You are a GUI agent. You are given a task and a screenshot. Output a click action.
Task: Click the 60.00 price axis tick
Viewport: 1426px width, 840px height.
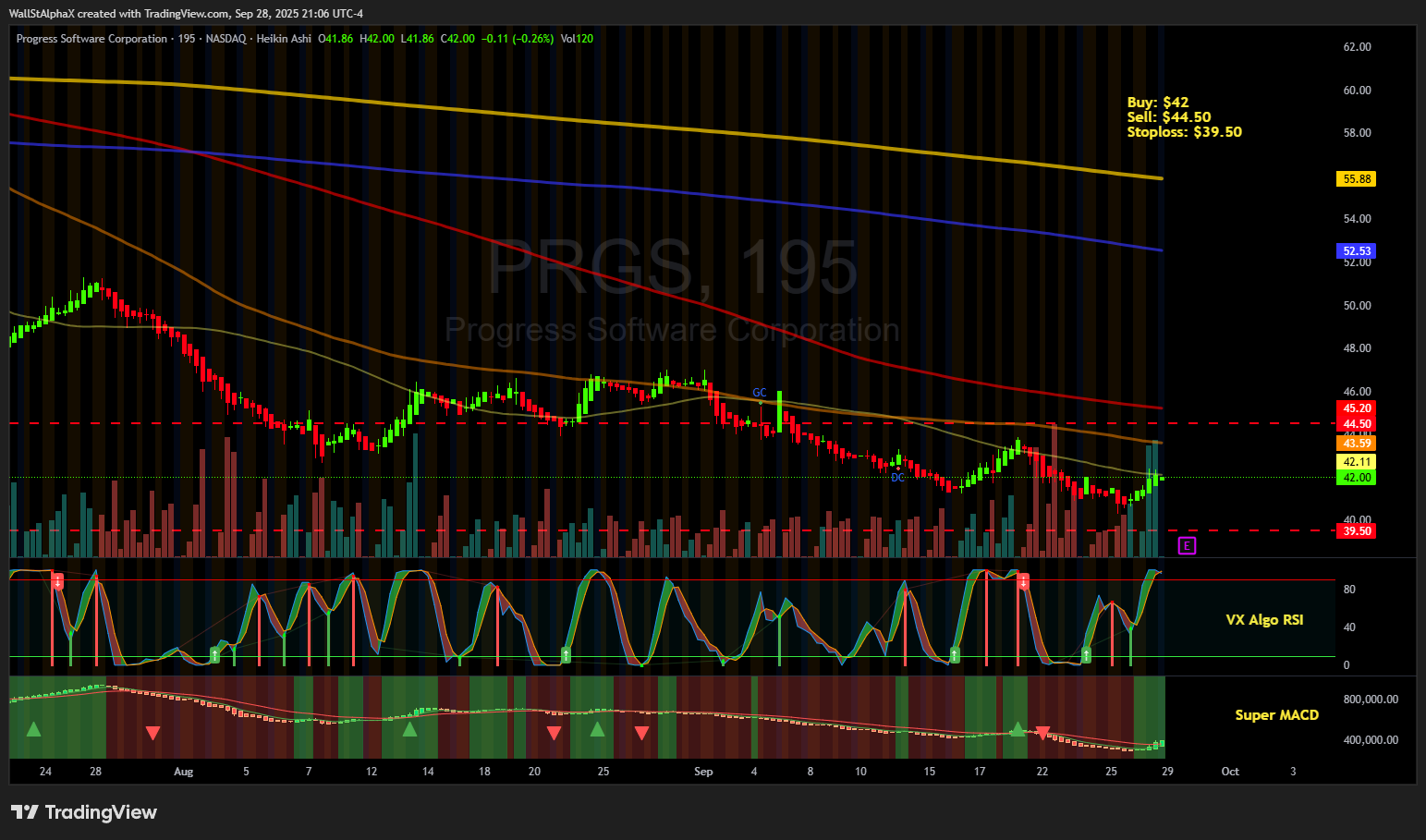1357,91
